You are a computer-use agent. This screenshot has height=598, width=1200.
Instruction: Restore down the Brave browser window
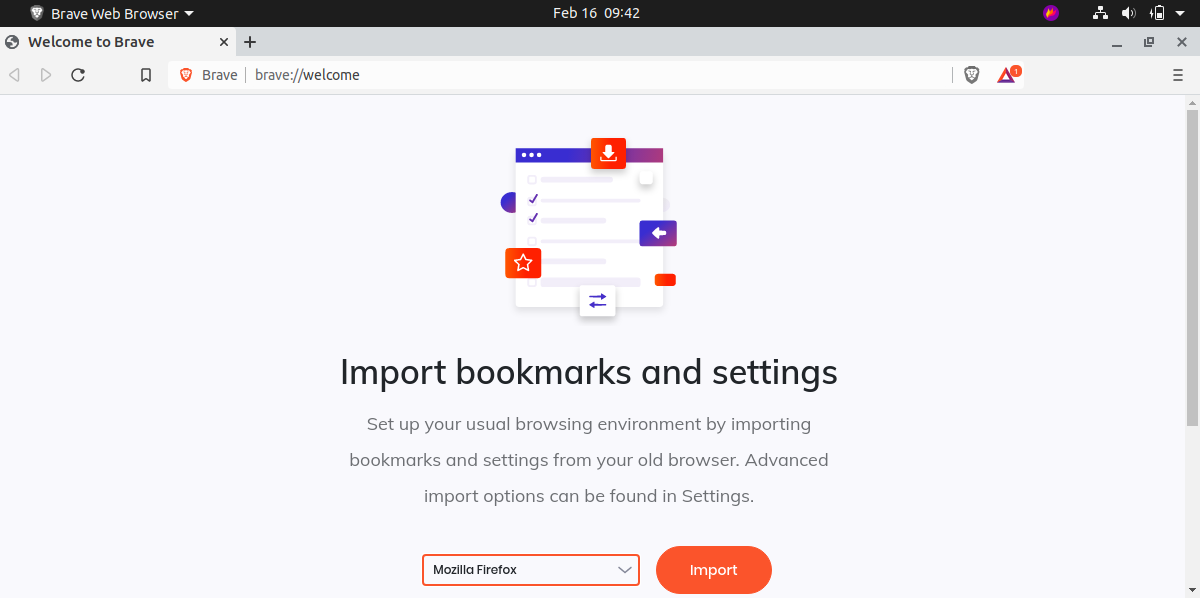pyautogui.click(x=1149, y=42)
